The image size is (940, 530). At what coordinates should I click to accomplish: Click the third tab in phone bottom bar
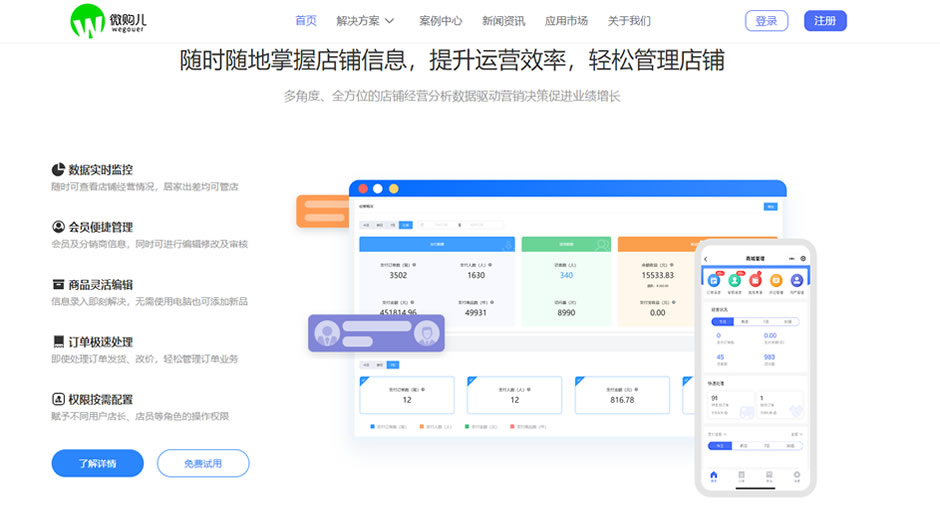[x=769, y=476]
